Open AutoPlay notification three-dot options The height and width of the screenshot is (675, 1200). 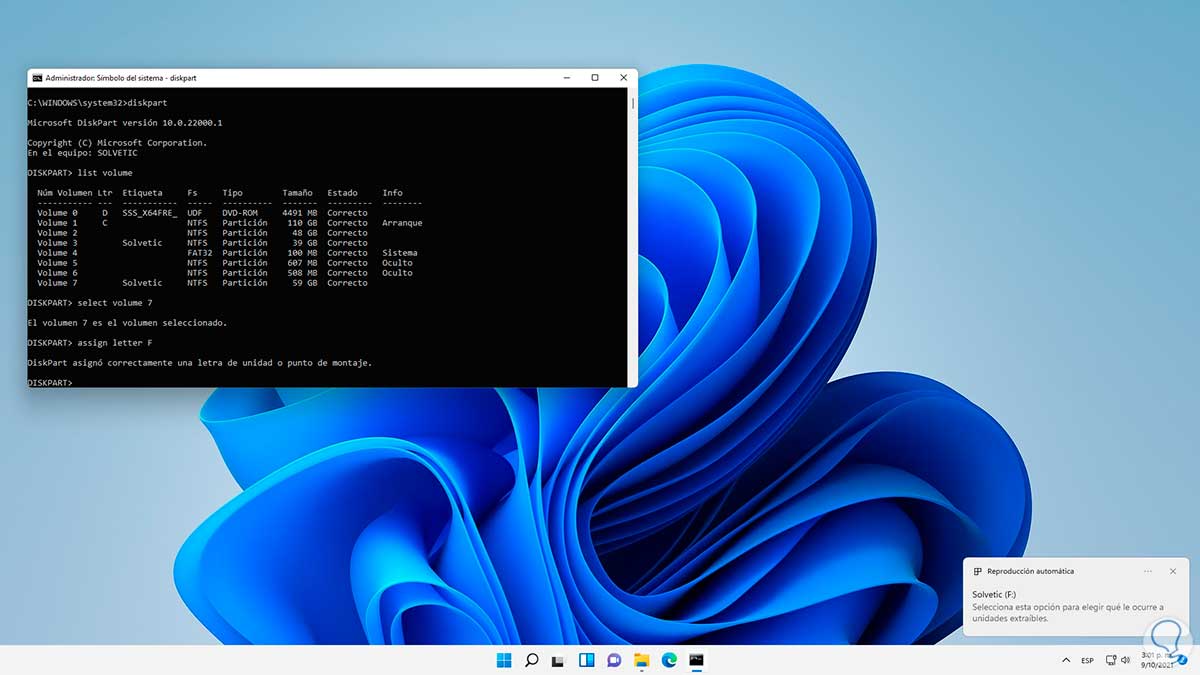click(x=1148, y=571)
